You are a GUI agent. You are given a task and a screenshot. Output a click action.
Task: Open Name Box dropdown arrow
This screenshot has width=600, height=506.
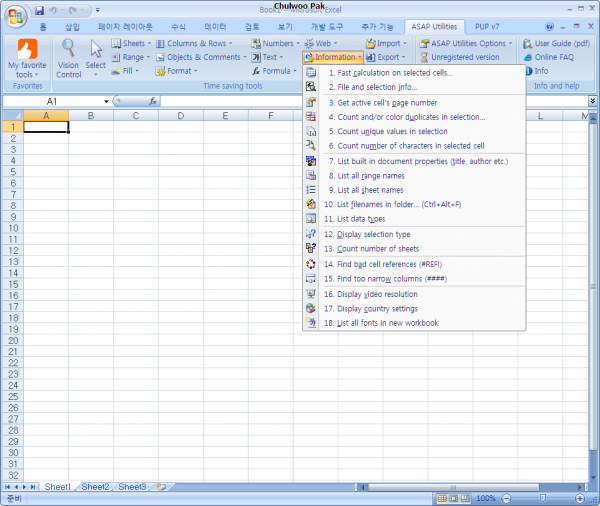click(x=106, y=101)
